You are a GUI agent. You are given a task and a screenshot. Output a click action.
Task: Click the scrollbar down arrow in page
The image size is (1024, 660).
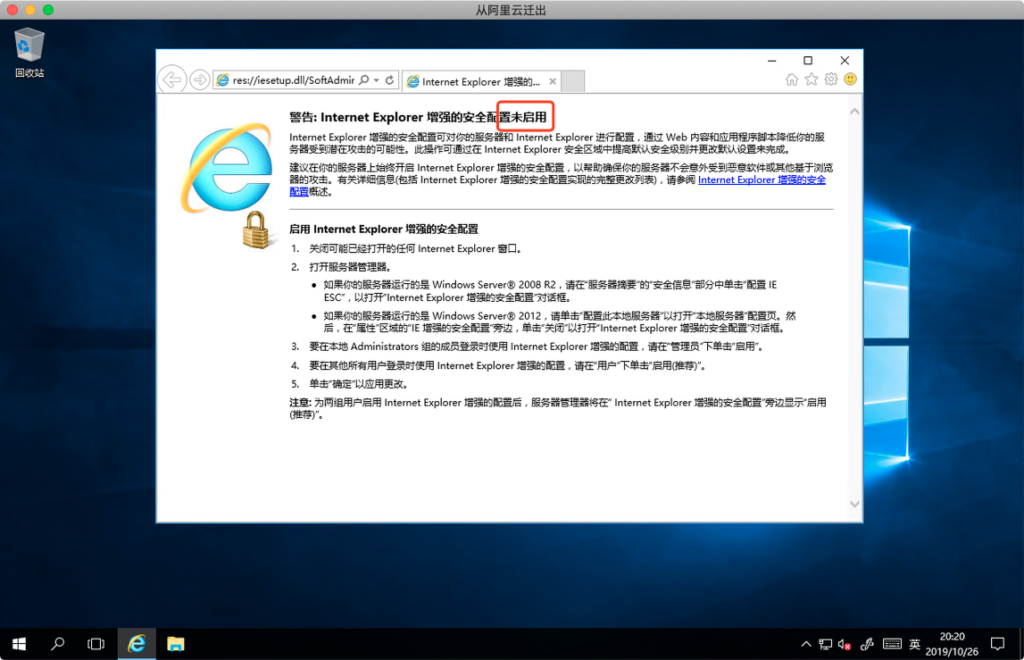point(854,504)
